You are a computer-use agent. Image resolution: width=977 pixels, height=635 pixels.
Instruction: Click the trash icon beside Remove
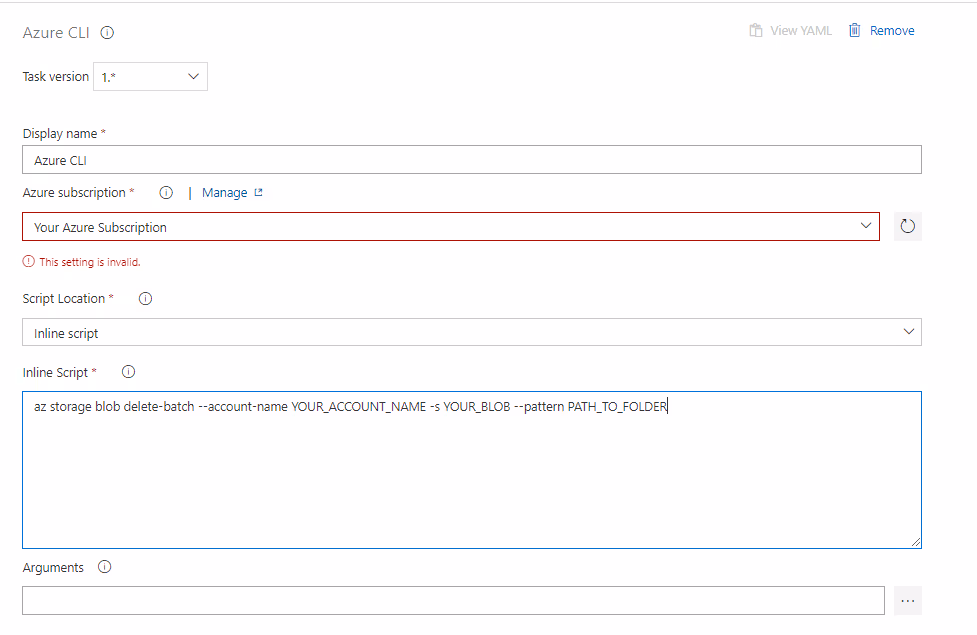(853, 30)
